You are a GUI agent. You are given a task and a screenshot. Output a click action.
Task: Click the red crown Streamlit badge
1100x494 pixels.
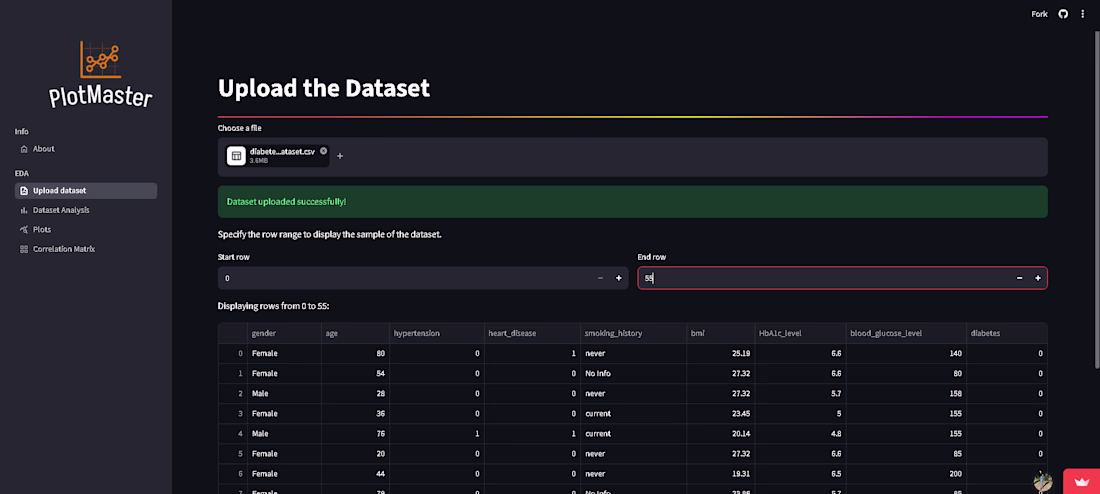coord(1082,481)
